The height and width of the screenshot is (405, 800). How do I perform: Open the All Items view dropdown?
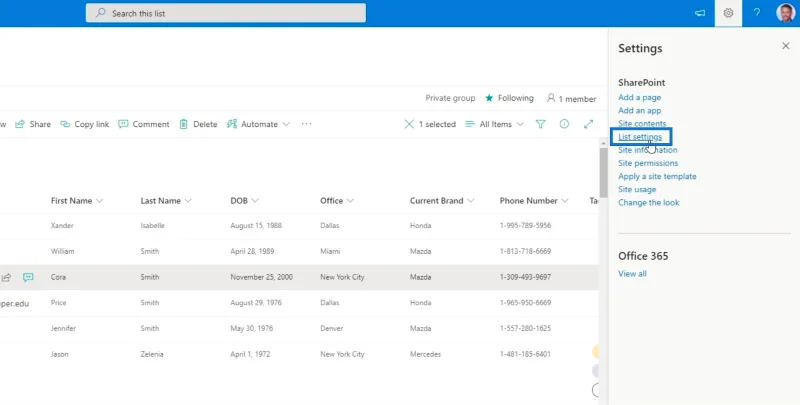click(520, 124)
